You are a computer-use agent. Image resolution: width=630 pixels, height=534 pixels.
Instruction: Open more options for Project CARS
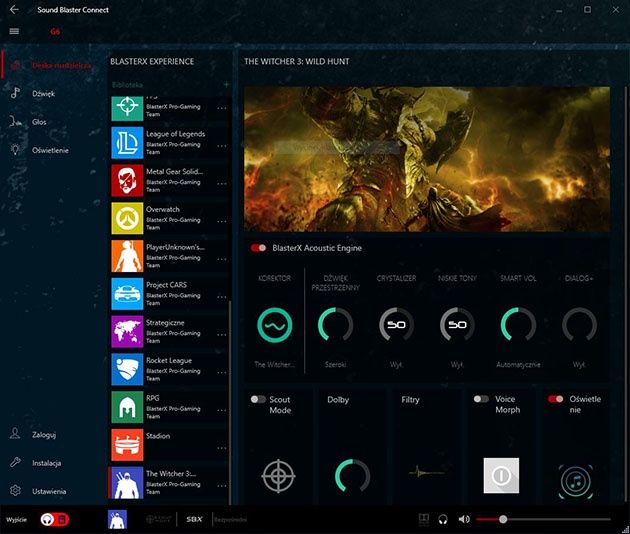point(222,297)
